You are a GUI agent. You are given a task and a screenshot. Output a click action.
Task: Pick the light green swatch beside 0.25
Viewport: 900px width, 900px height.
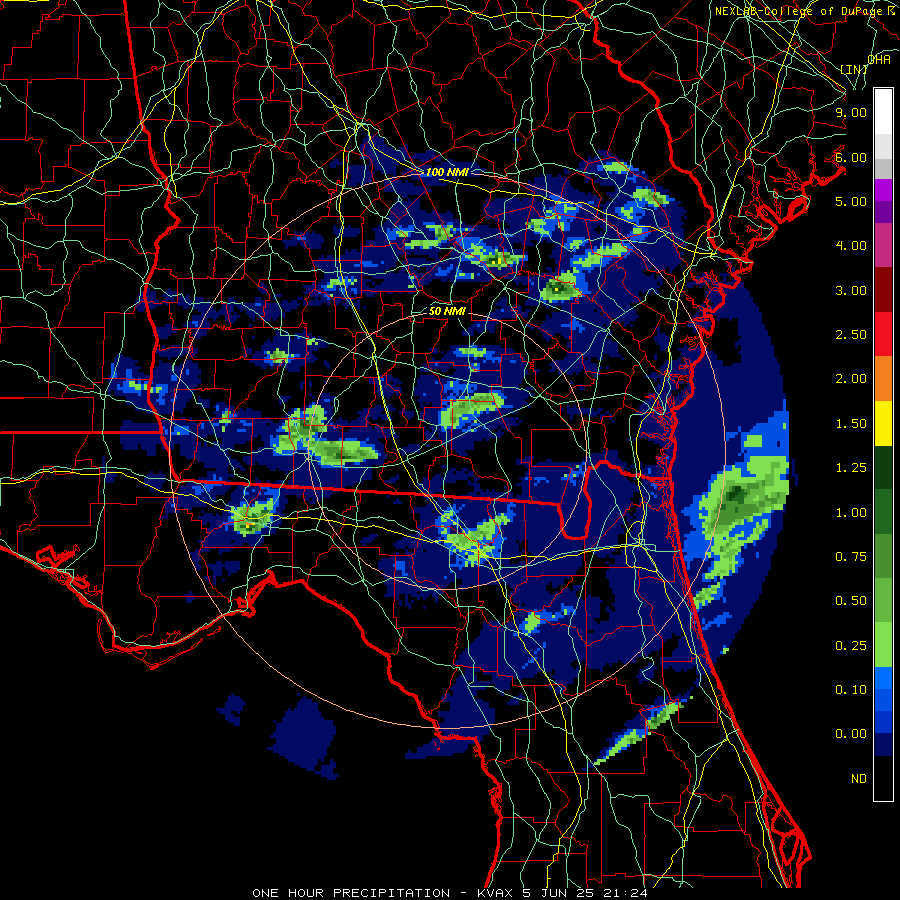pyautogui.click(x=883, y=646)
